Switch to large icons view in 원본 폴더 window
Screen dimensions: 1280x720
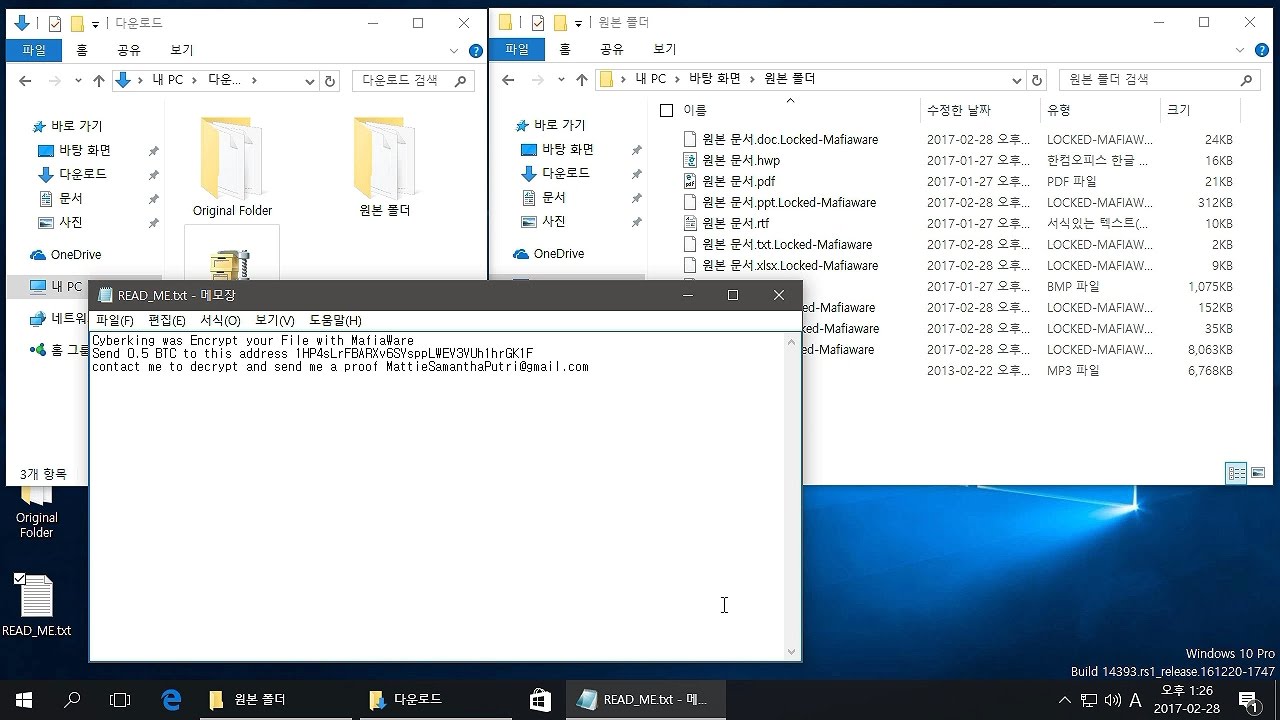[x=1258, y=473]
